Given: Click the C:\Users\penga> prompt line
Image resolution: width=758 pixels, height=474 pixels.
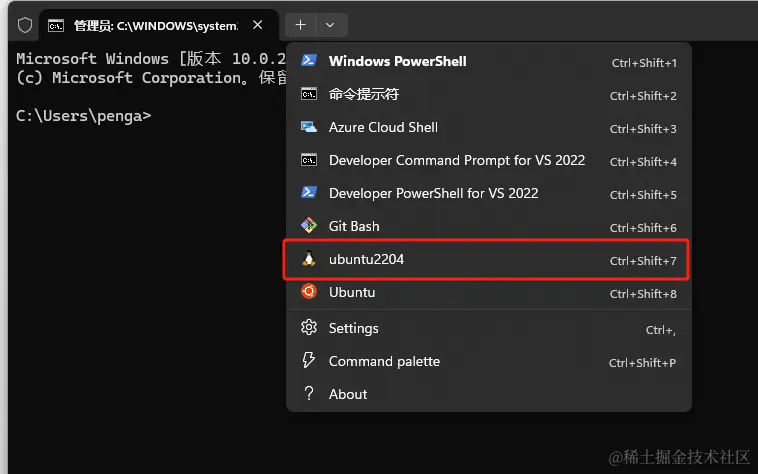Looking at the screenshot, I should click(x=84, y=116).
